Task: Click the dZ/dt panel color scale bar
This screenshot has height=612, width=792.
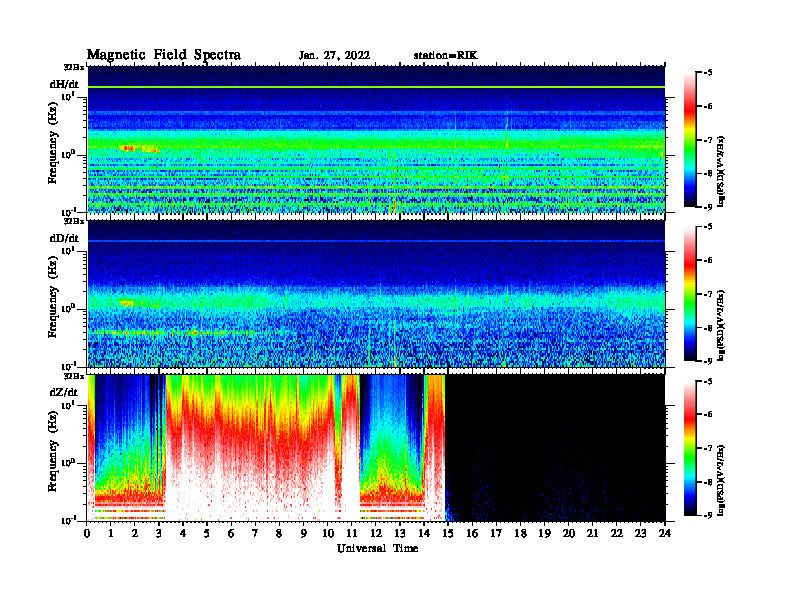Action: [690, 448]
